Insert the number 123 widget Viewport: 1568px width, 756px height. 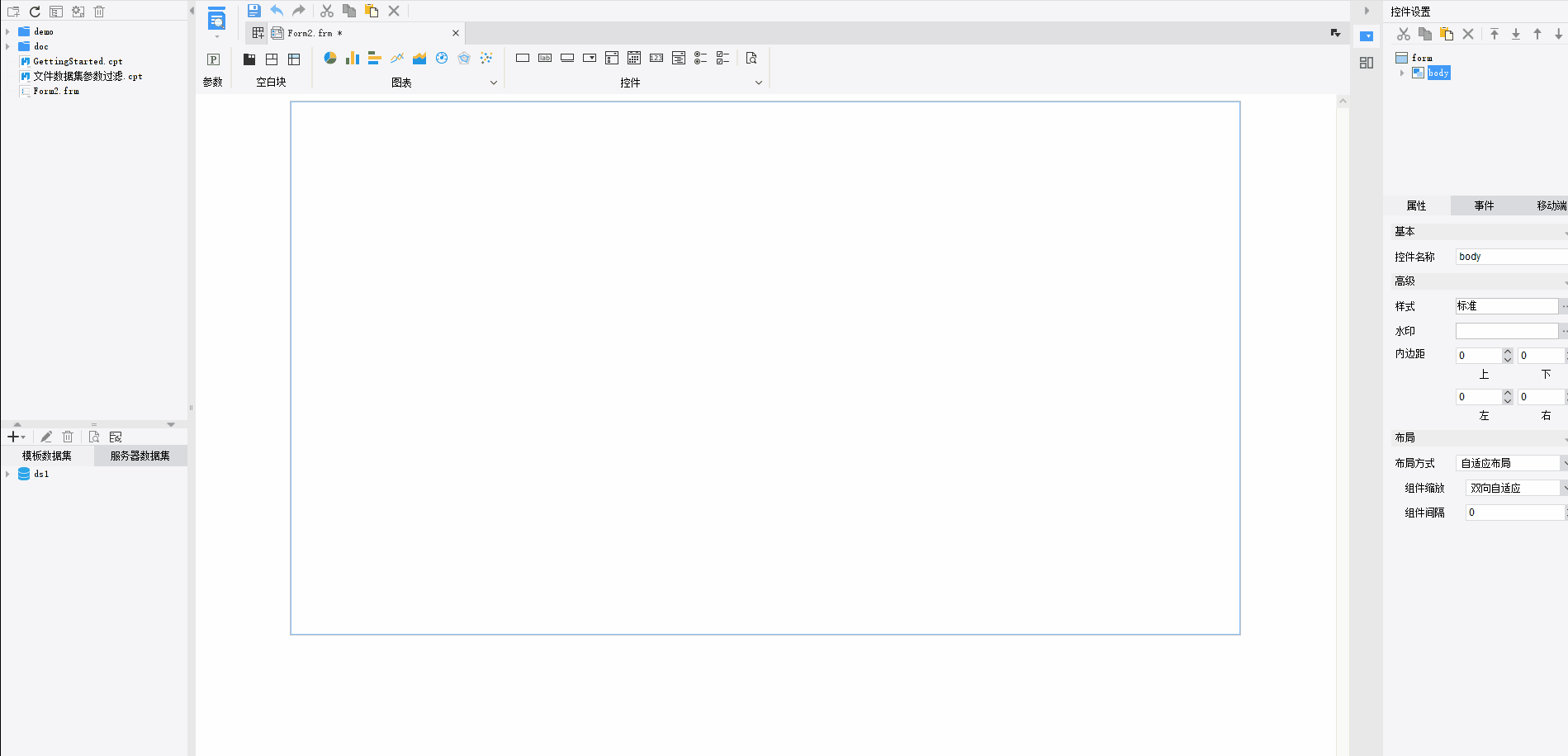tap(656, 58)
